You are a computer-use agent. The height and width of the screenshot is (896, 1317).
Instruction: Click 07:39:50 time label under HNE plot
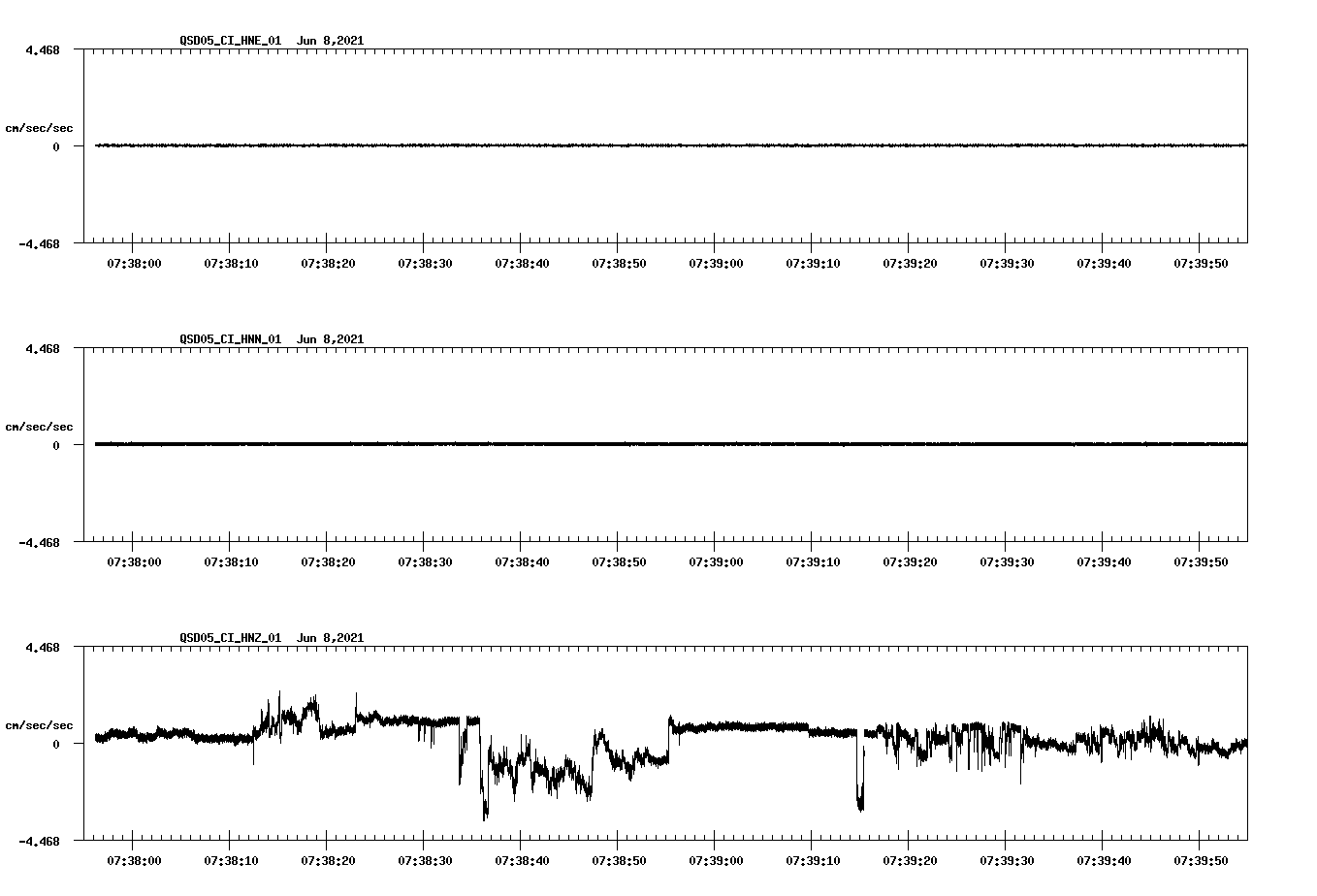click(x=1201, y=263)
